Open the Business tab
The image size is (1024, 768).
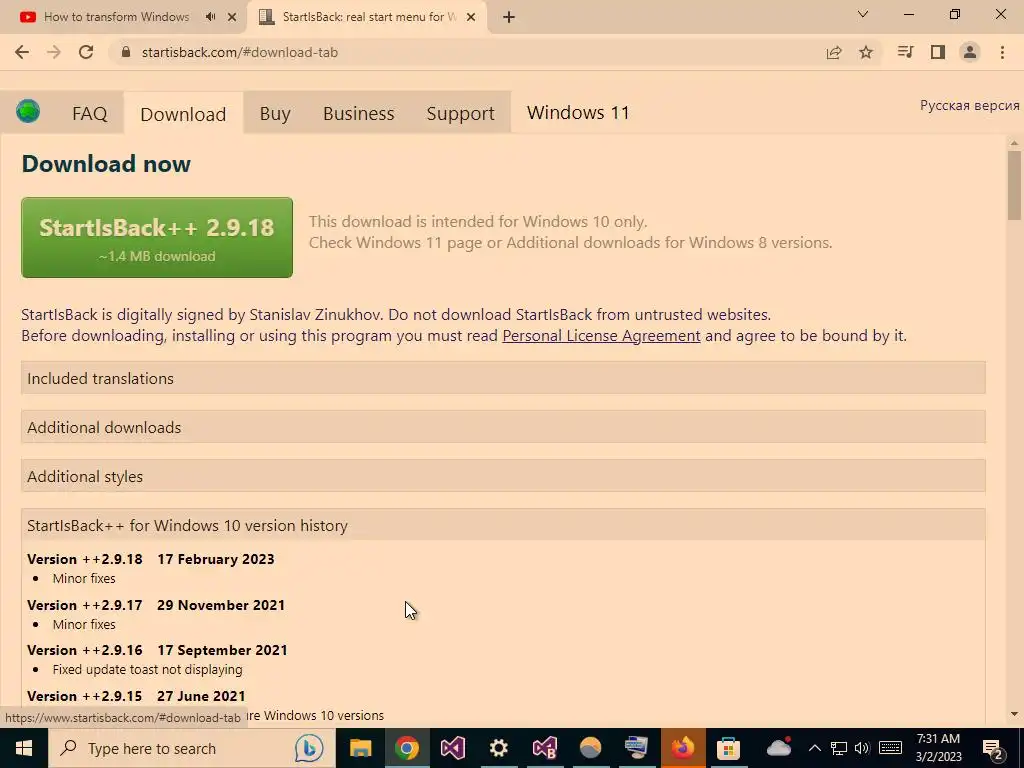[x=359, y=114]
